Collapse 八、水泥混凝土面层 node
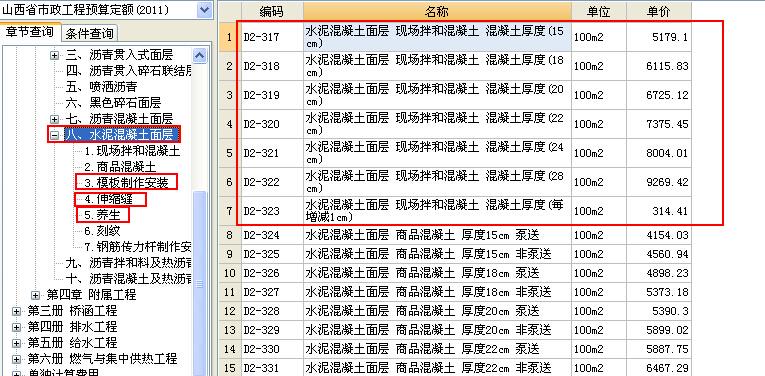 click(x=55, y=135)
